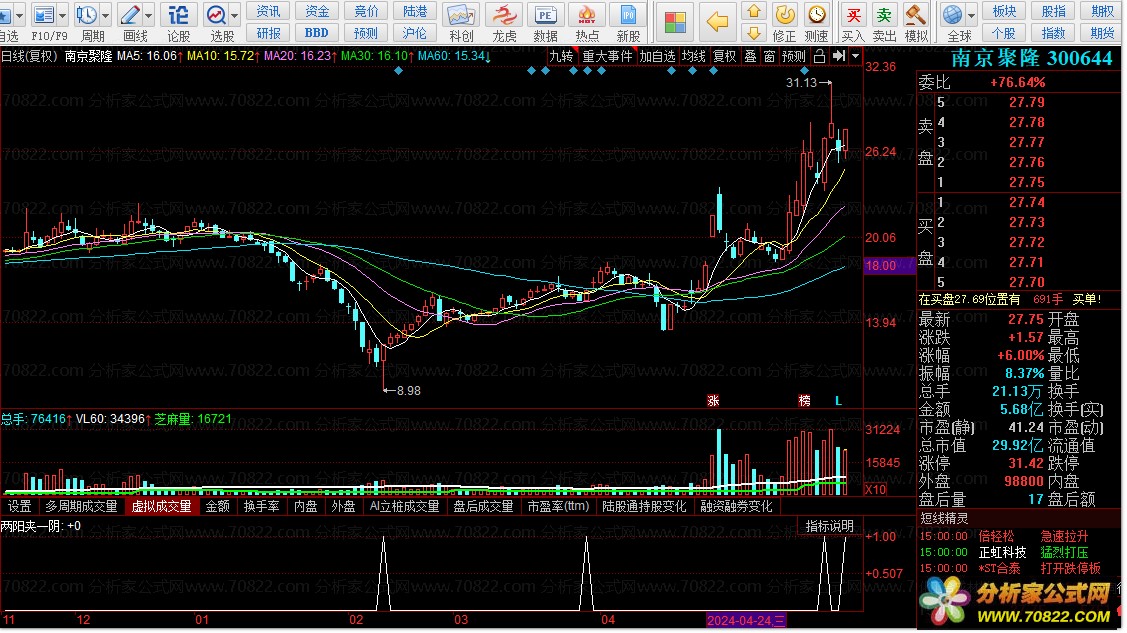Click the yellow down arrow icon
This screenshot has width=1127, height=633.
(754, 33)
